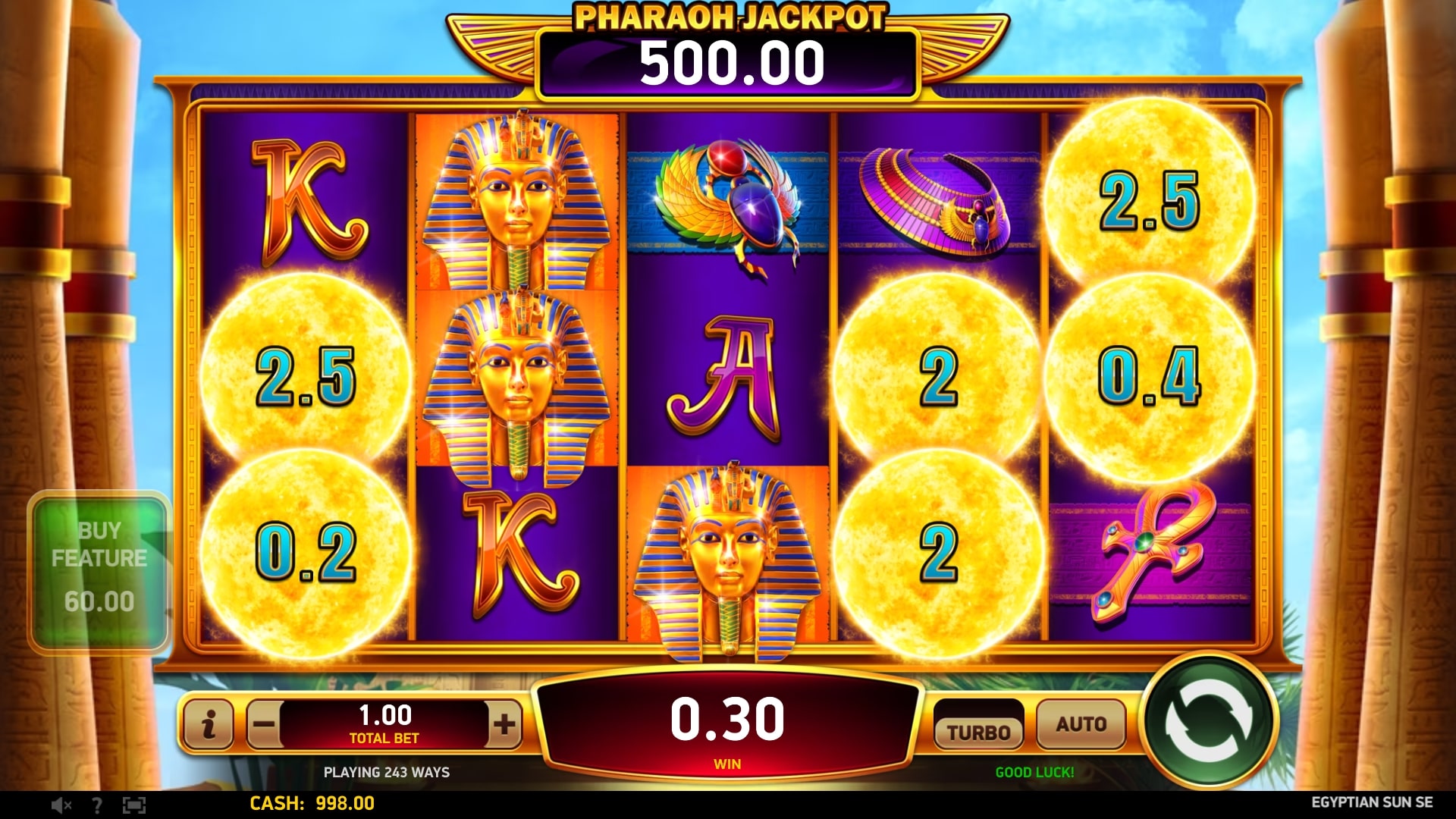1456x819 pixels.
Task: Click the 0.4 sun symbol
Action: pos(1150,376)
